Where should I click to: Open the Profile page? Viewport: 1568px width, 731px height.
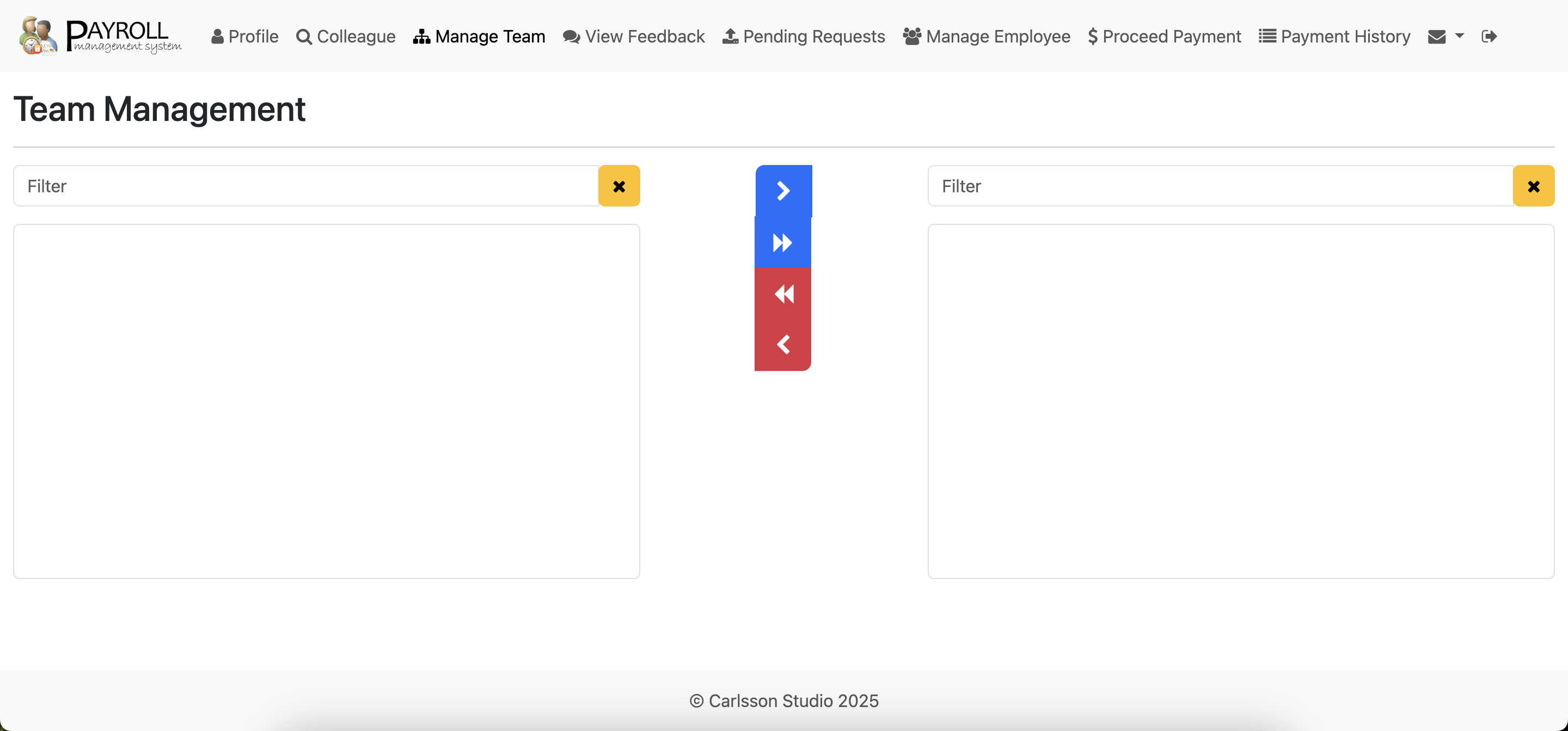coord(244,36)
